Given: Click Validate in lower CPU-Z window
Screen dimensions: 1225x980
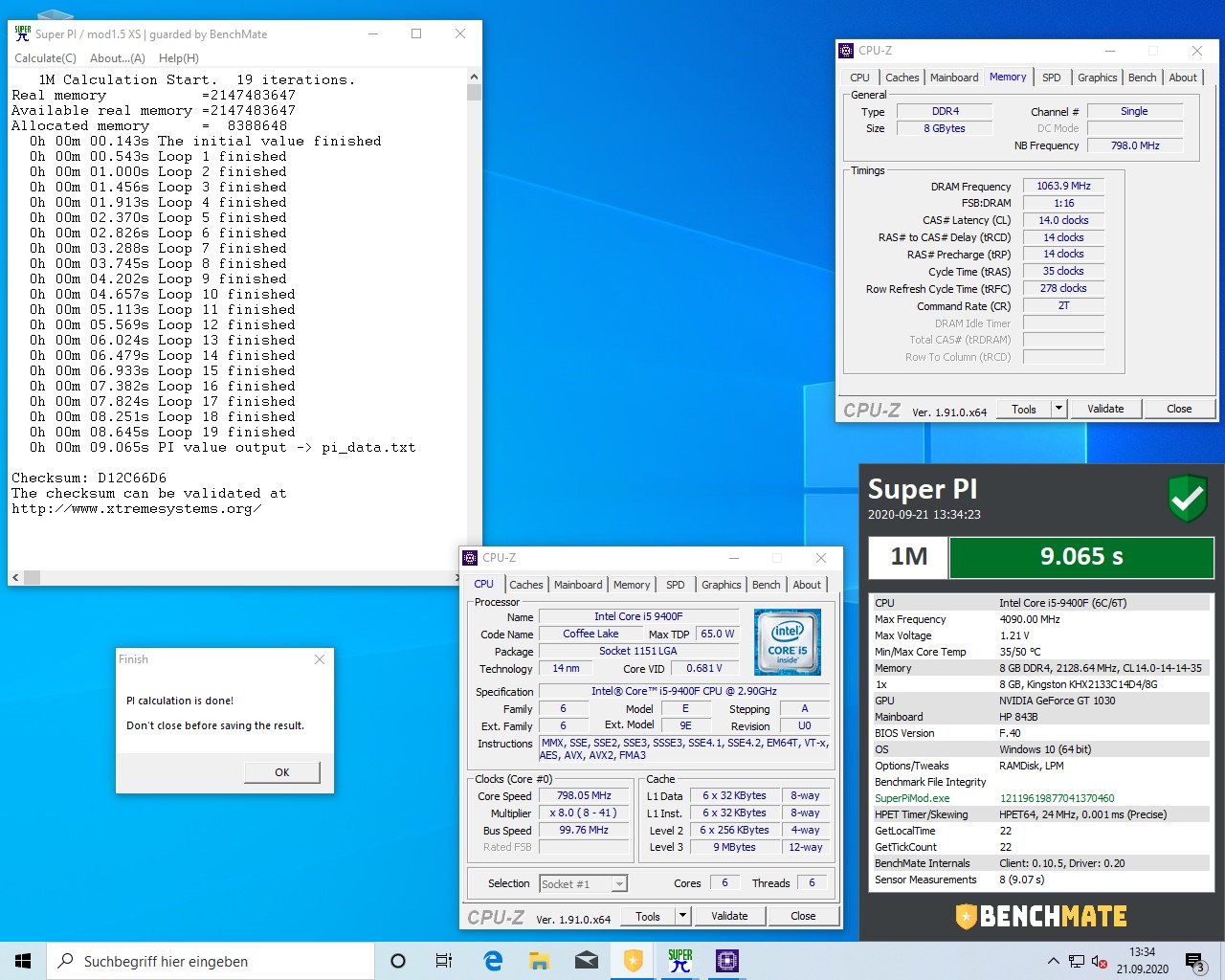Looking at the screenshot, I should click(729, 916).
